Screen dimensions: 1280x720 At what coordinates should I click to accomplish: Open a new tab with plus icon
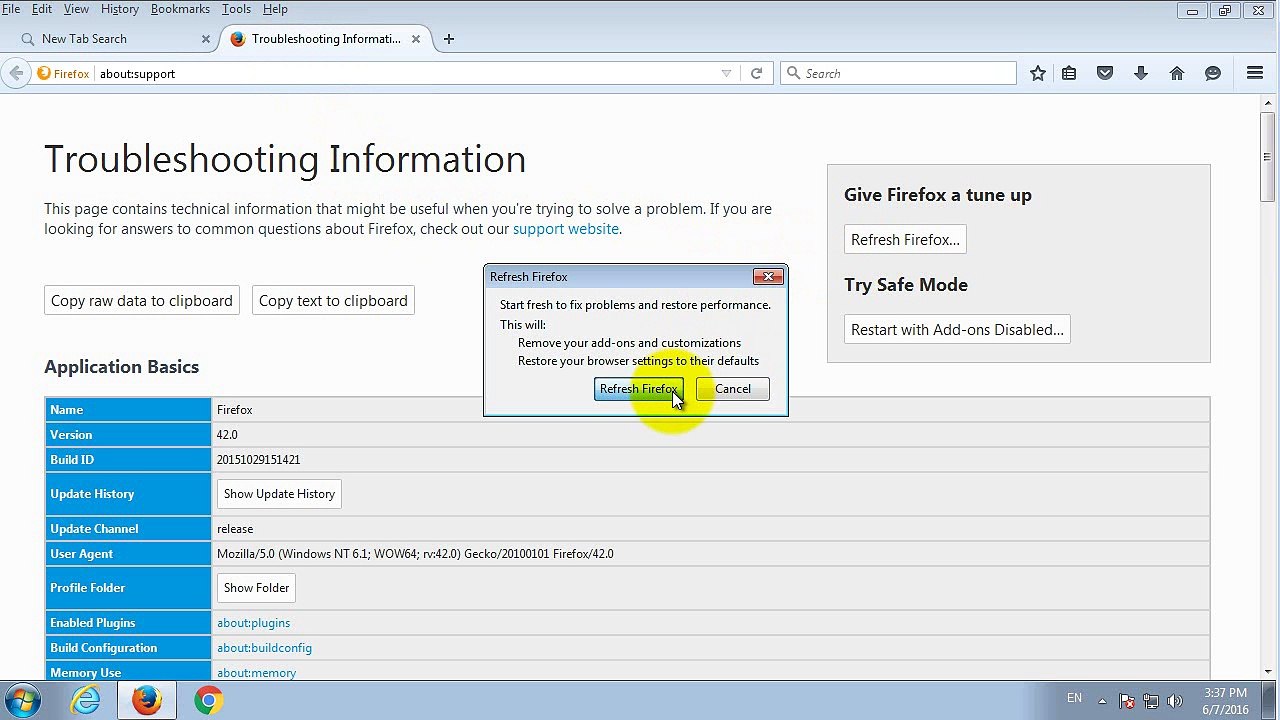pos(449,39)
